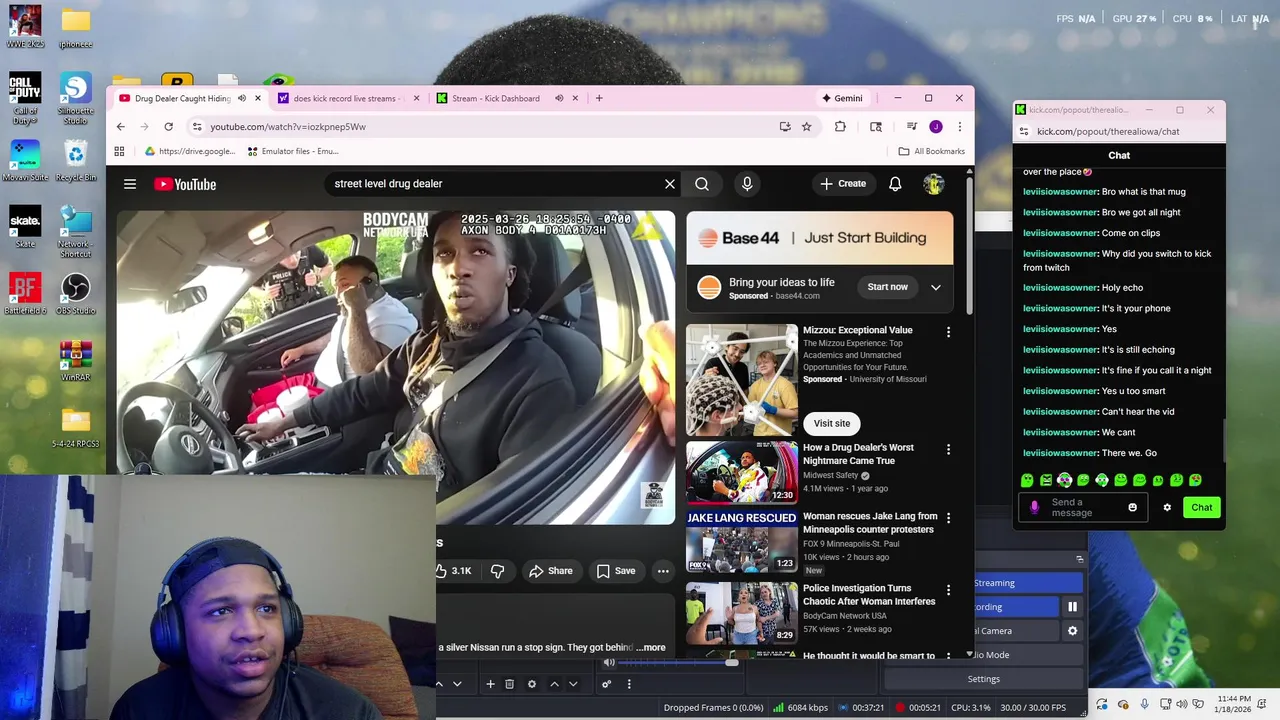Image resolution: width=1280 pixels, height=720 pixels.
Task: Clear the YouTube search text
Action: pyautogui.click(x=670, y=184)
